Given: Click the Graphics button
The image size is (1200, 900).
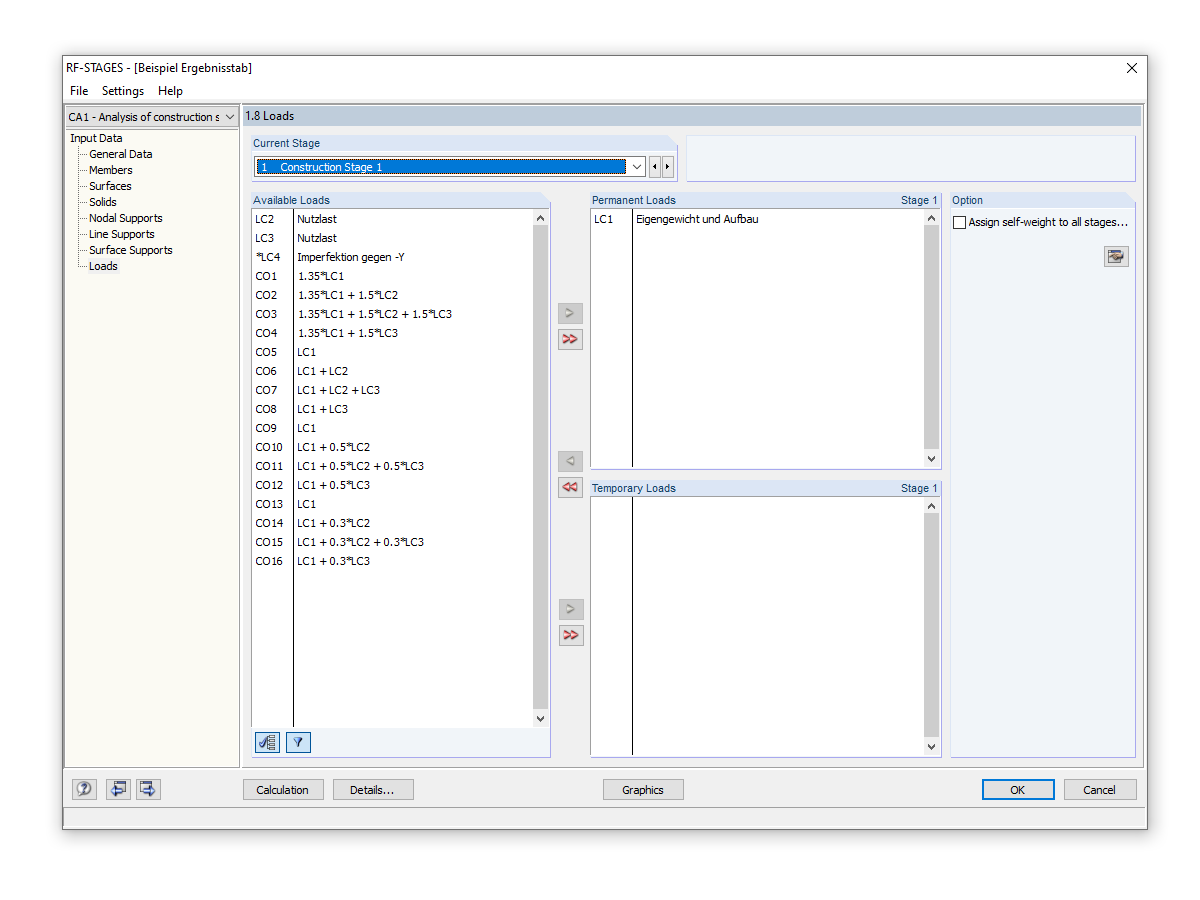Looking at the screenshot, I should click(643, 790).
